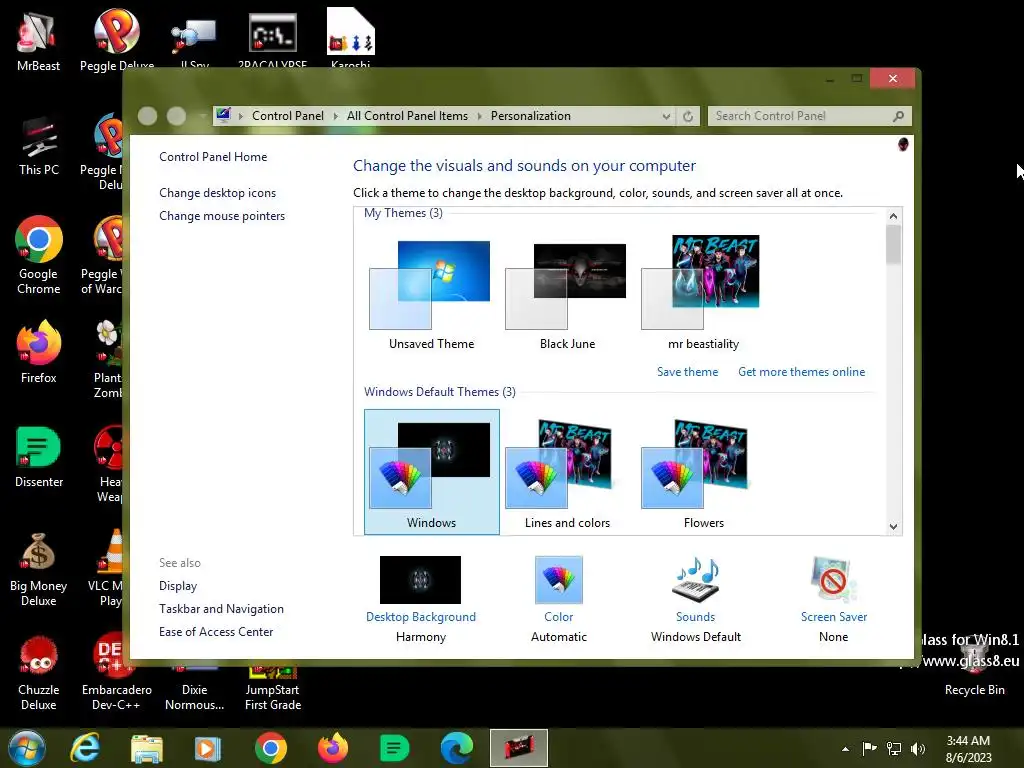Open the Screen Saver settings icon
This screenshot has width=1024, height=768.
coord(833,579)
